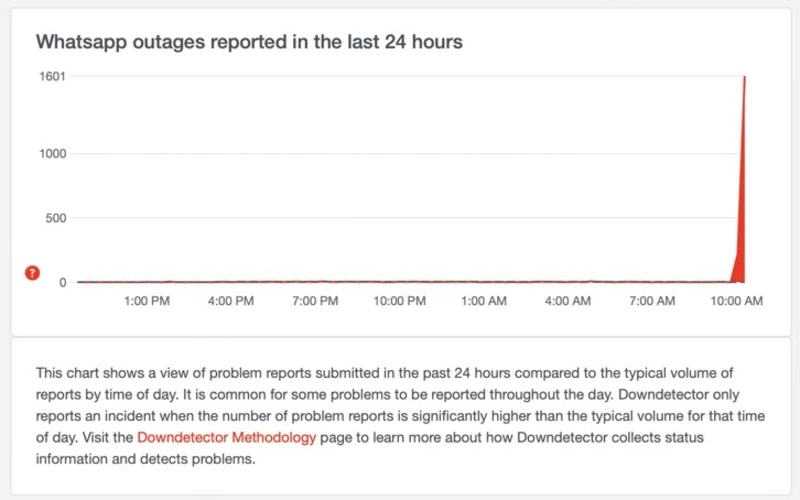The width and height of the screenshot is (800, 500).
Task: Click the 4:00 PM time marker
Action: pyautogui.click(x=231, y=302)
